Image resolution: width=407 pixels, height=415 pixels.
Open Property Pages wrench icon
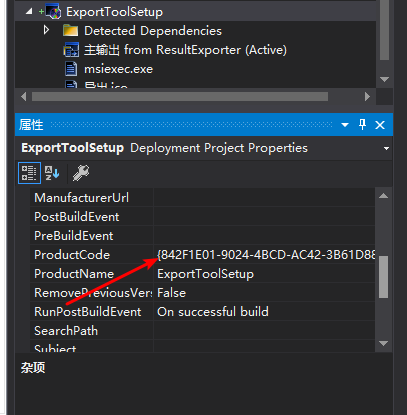pyautogui.click(x=81, y=173)
